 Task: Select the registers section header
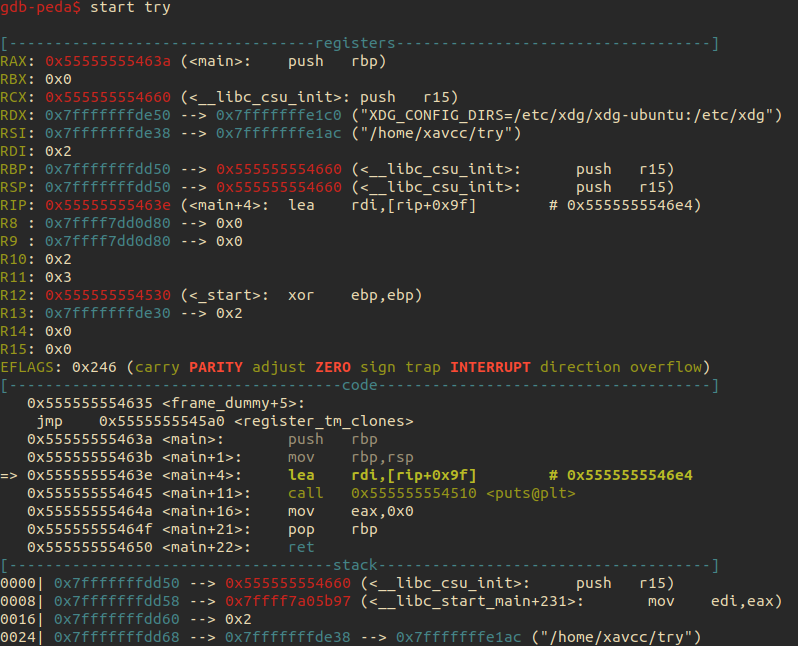coord(355,44)
